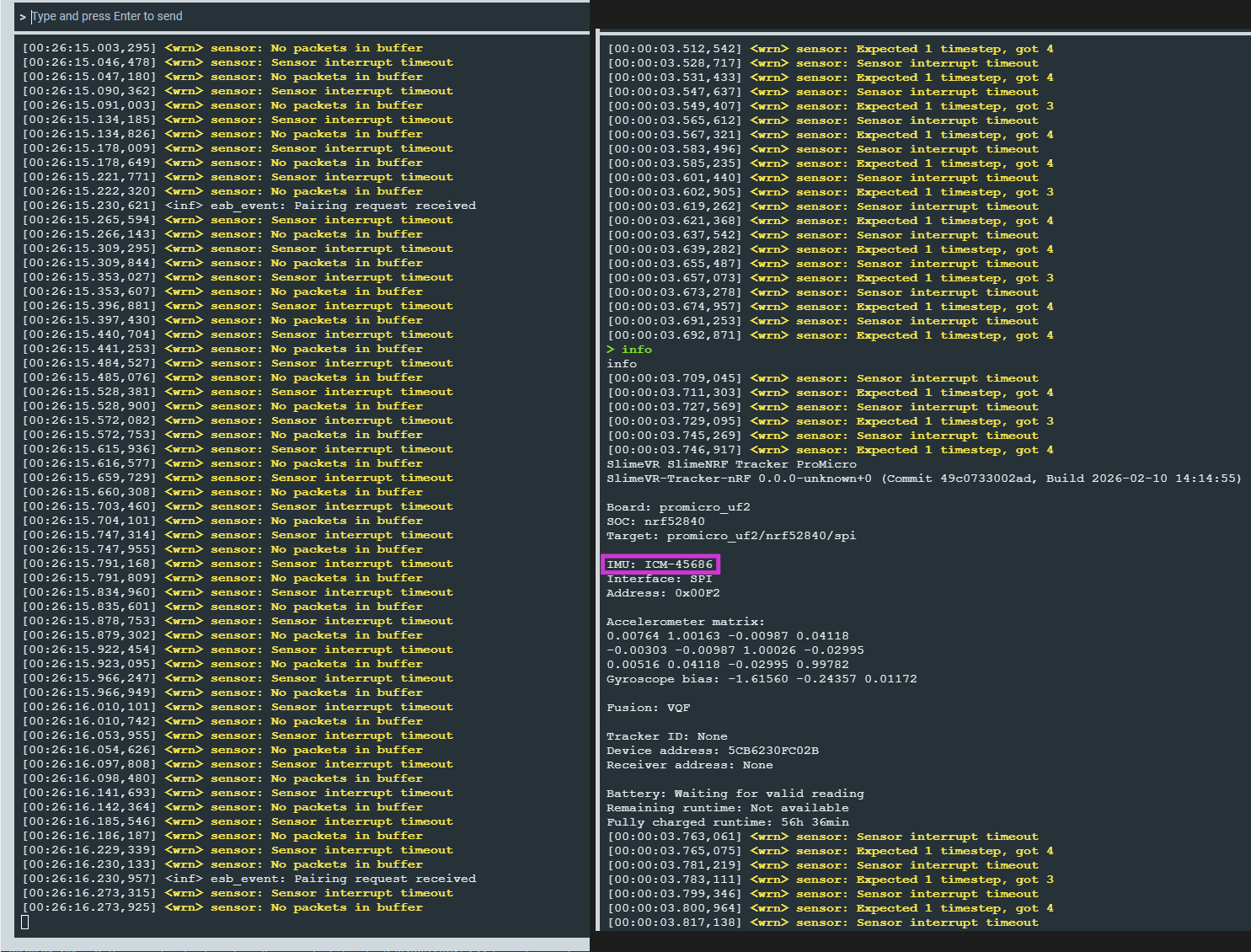This screenshot has width=1251, height=952.
Task: Click the "Fully charged runtime: 56h 36min" line
Action: pos(727,822)
